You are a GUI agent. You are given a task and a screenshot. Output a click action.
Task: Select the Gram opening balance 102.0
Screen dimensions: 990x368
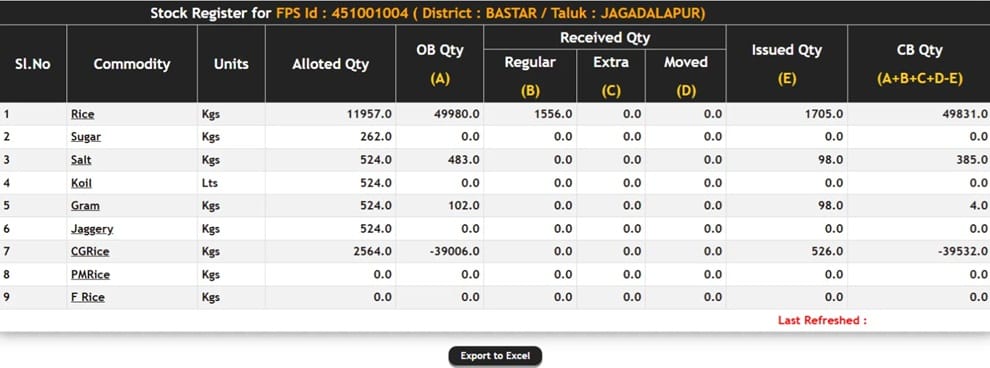[464, 206]
